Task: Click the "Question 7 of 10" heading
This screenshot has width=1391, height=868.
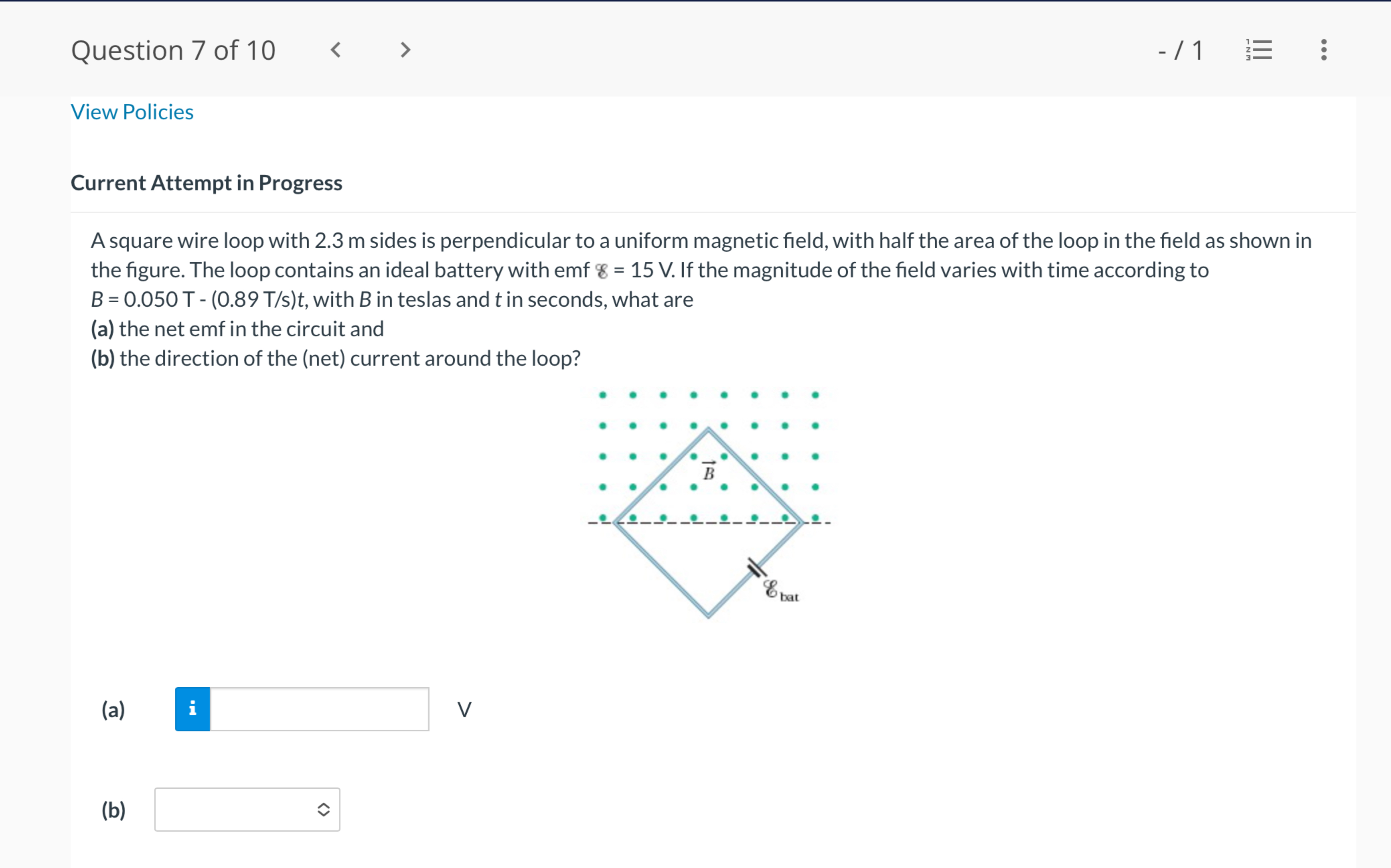Action: (174, 50)
